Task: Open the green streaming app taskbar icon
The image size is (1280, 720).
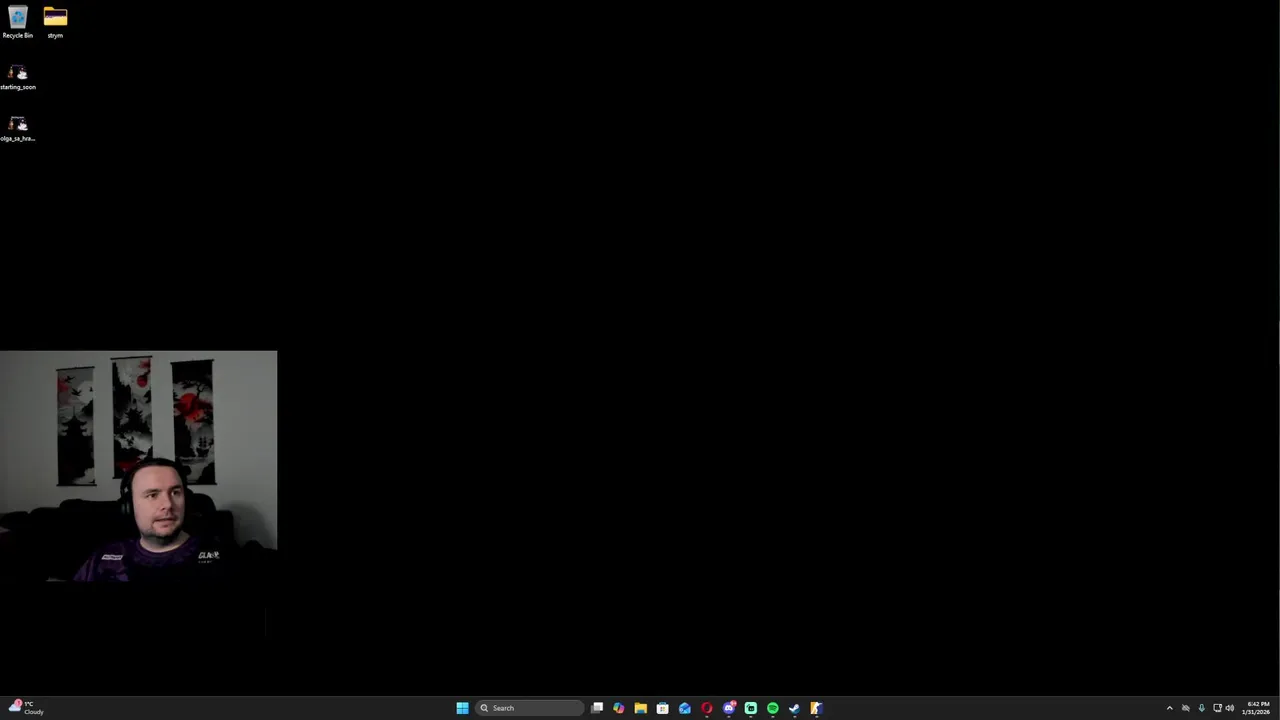Action: pyautogui.click(x=751, y=708)
